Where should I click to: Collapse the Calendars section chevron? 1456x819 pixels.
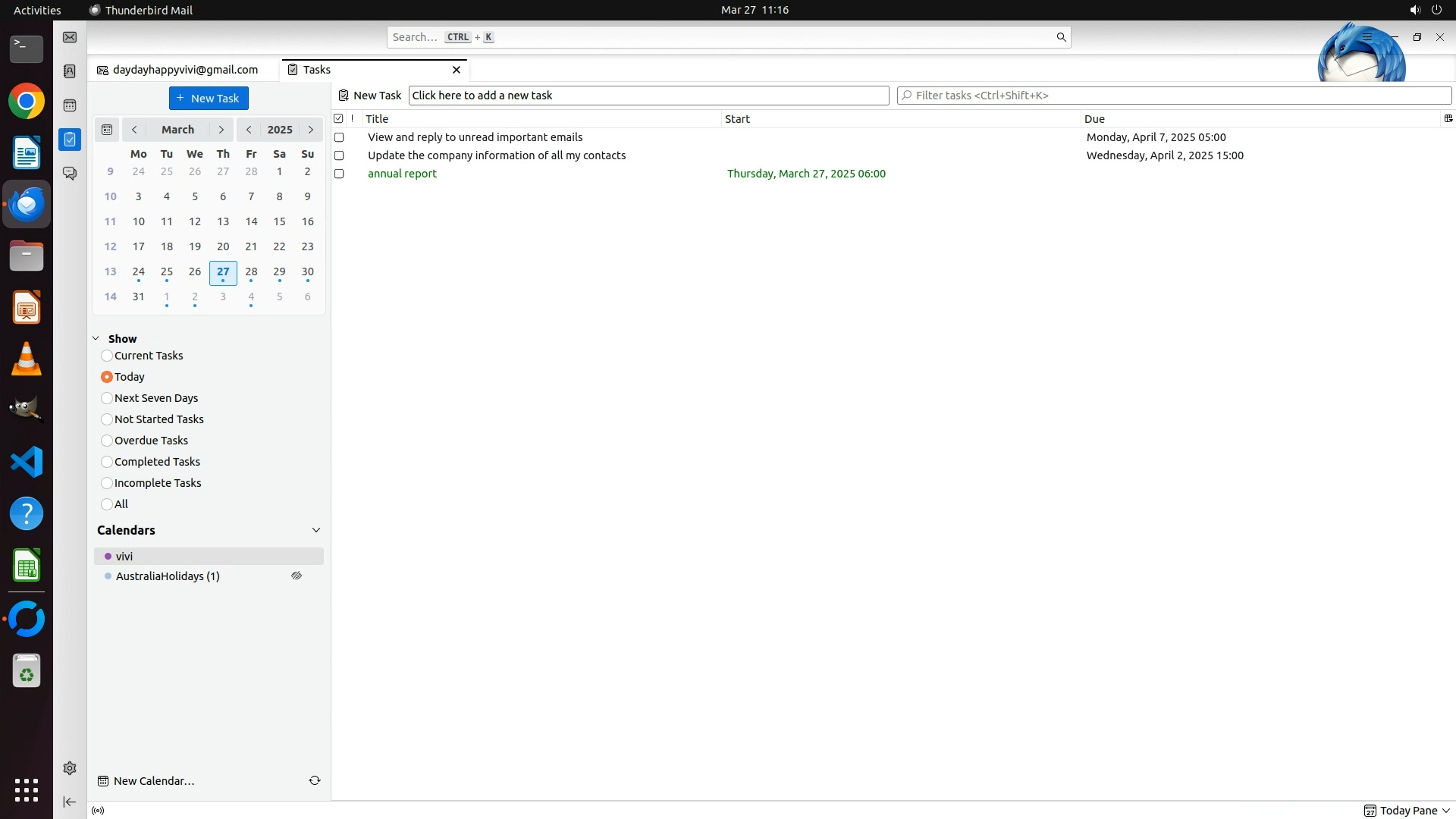point(316,530)
